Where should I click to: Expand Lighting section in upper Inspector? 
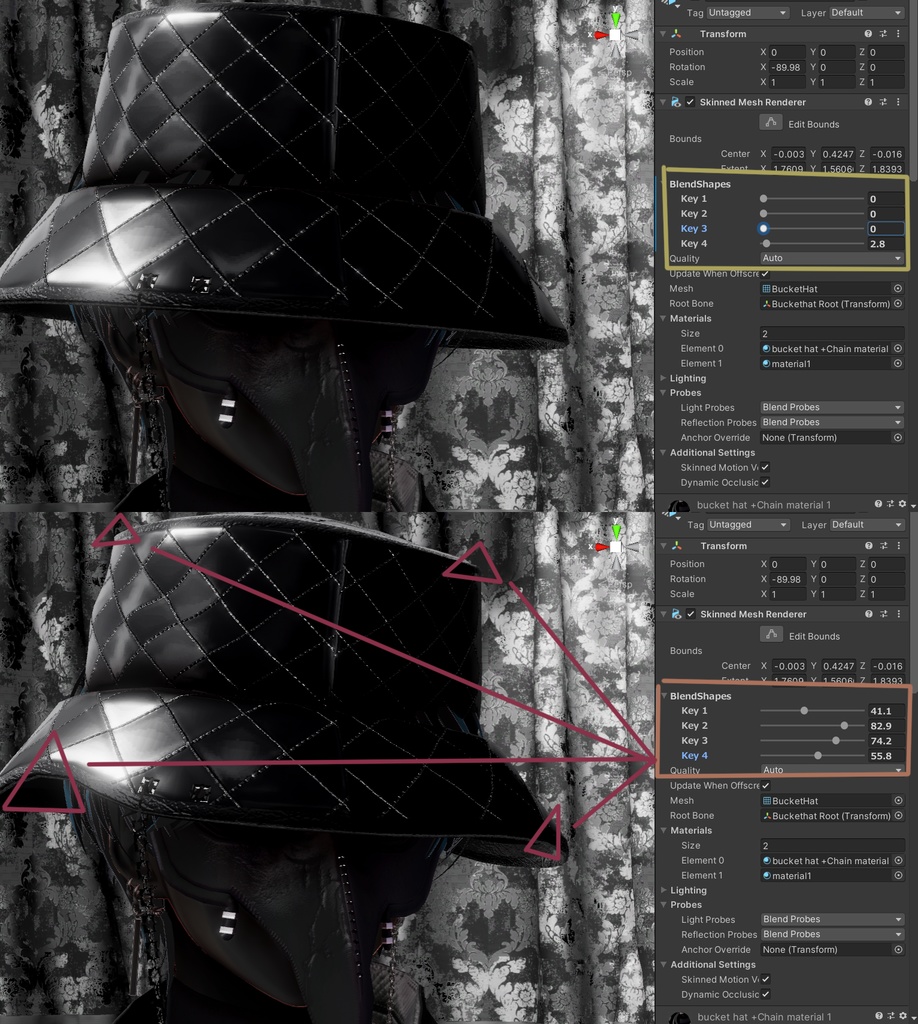pos(663,378)
